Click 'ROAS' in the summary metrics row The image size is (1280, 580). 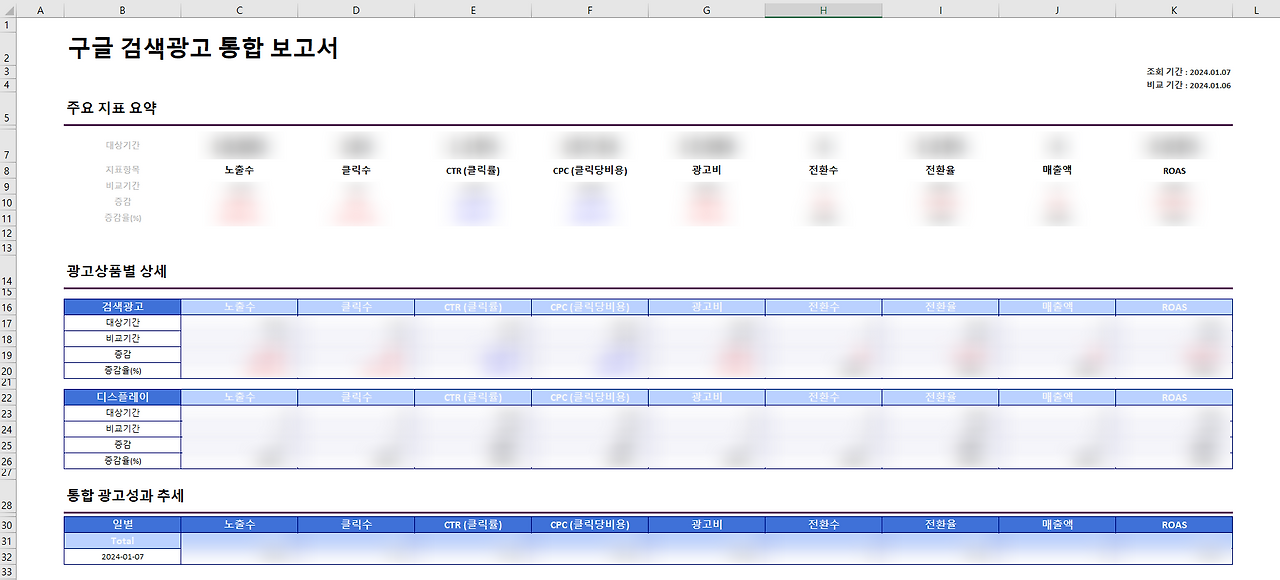[1174, 171]
